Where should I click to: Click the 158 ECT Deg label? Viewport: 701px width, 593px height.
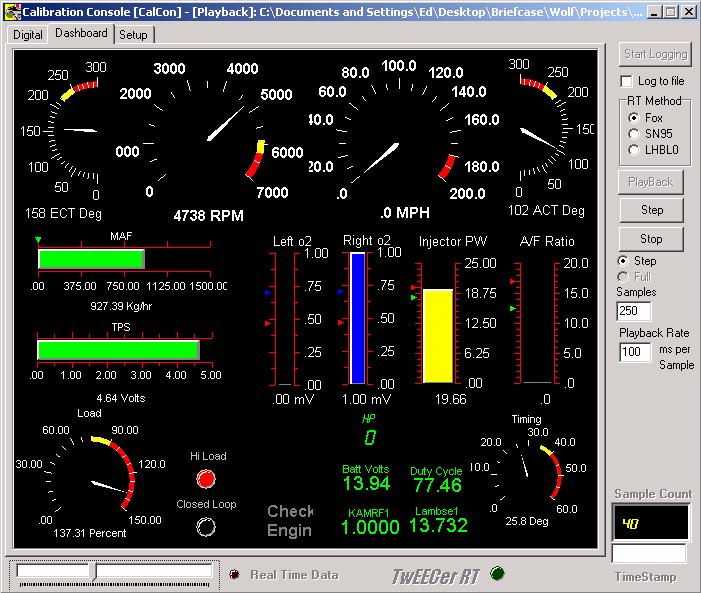point(63,214)
